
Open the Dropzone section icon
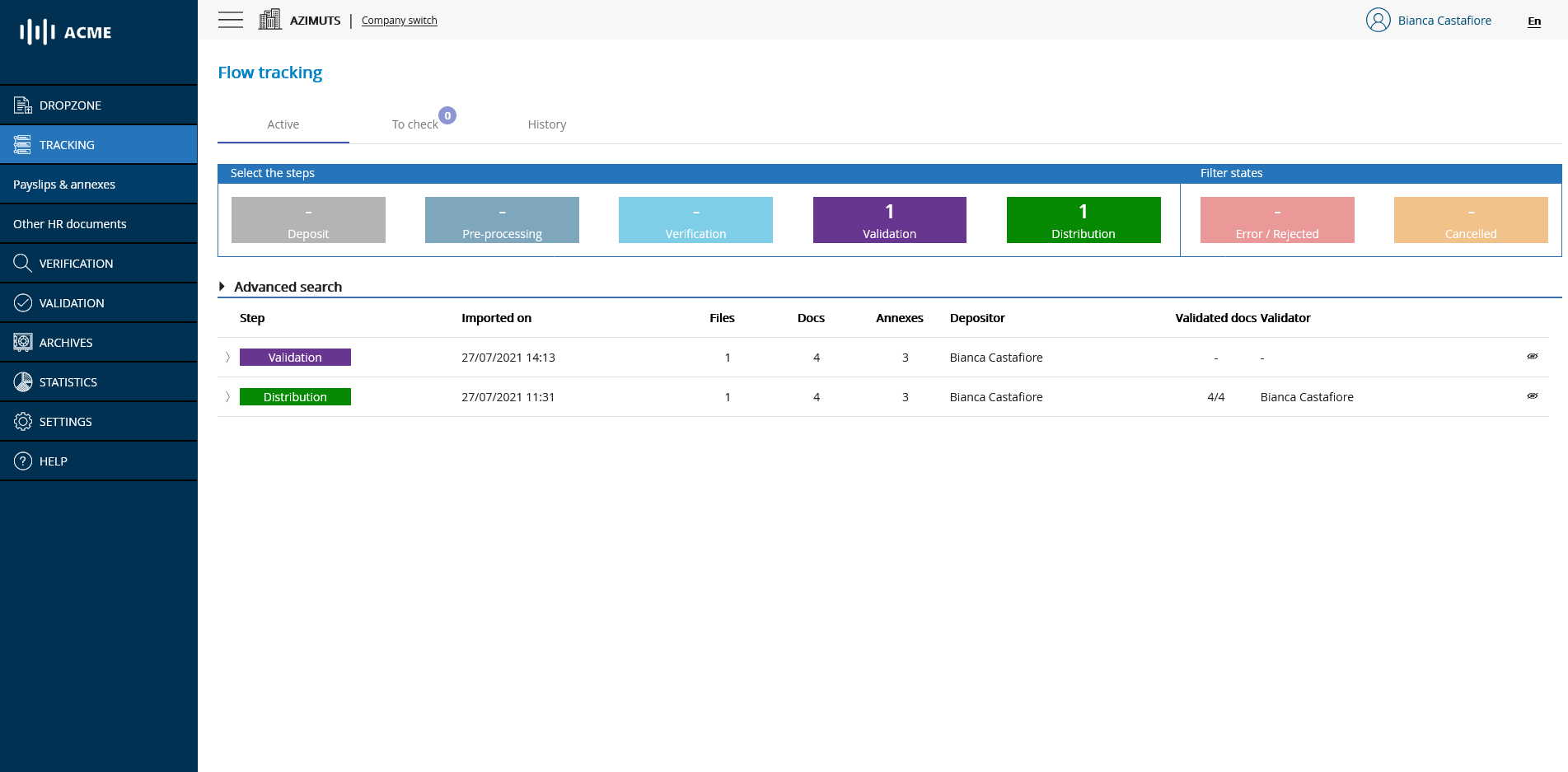click(x=22, y=105)
